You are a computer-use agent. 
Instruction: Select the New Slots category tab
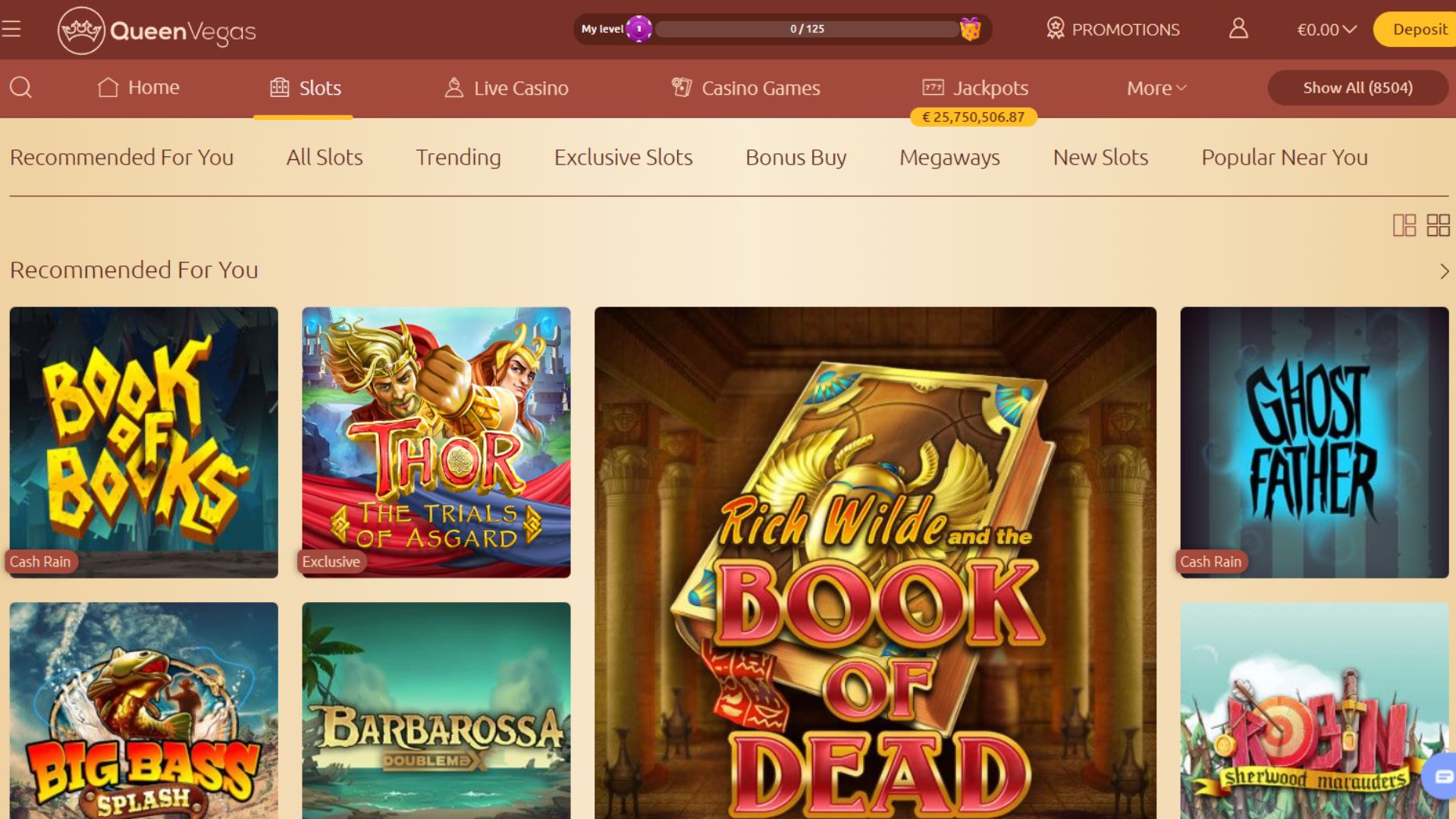(x=1100, y=157)
